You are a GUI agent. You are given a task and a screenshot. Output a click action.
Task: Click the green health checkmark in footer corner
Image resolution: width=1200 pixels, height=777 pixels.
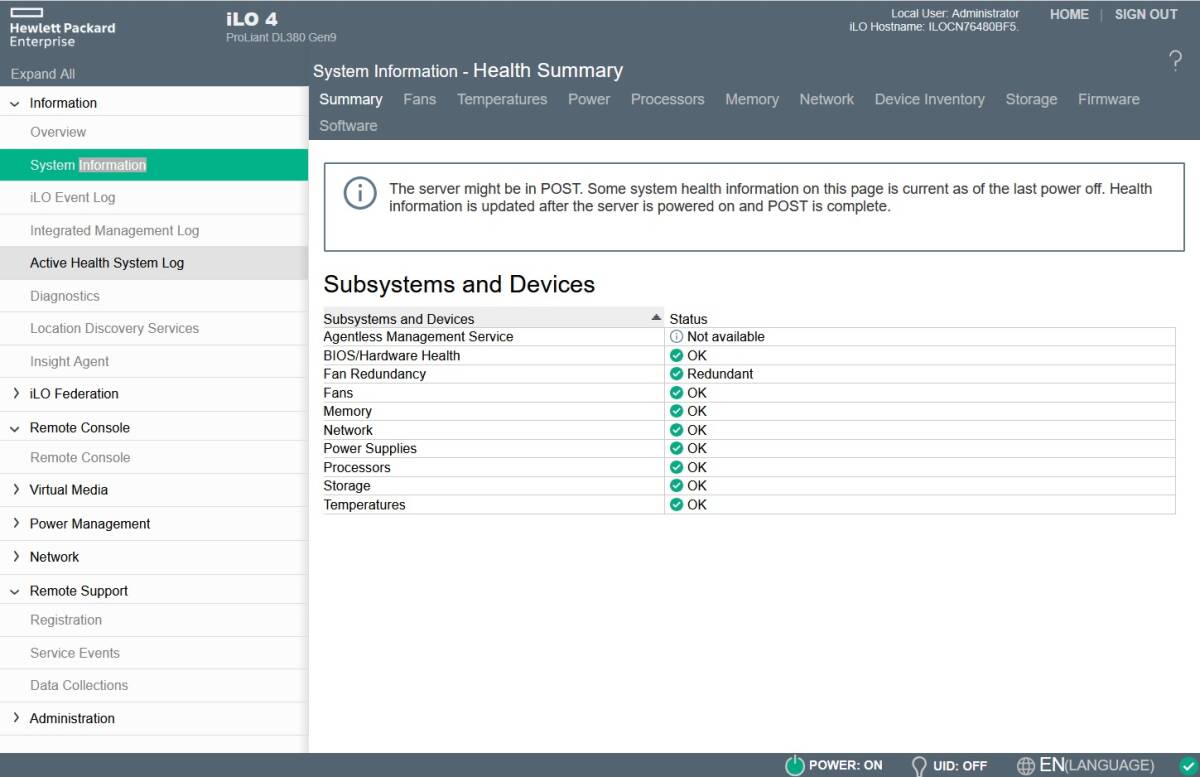[1187, 765]
